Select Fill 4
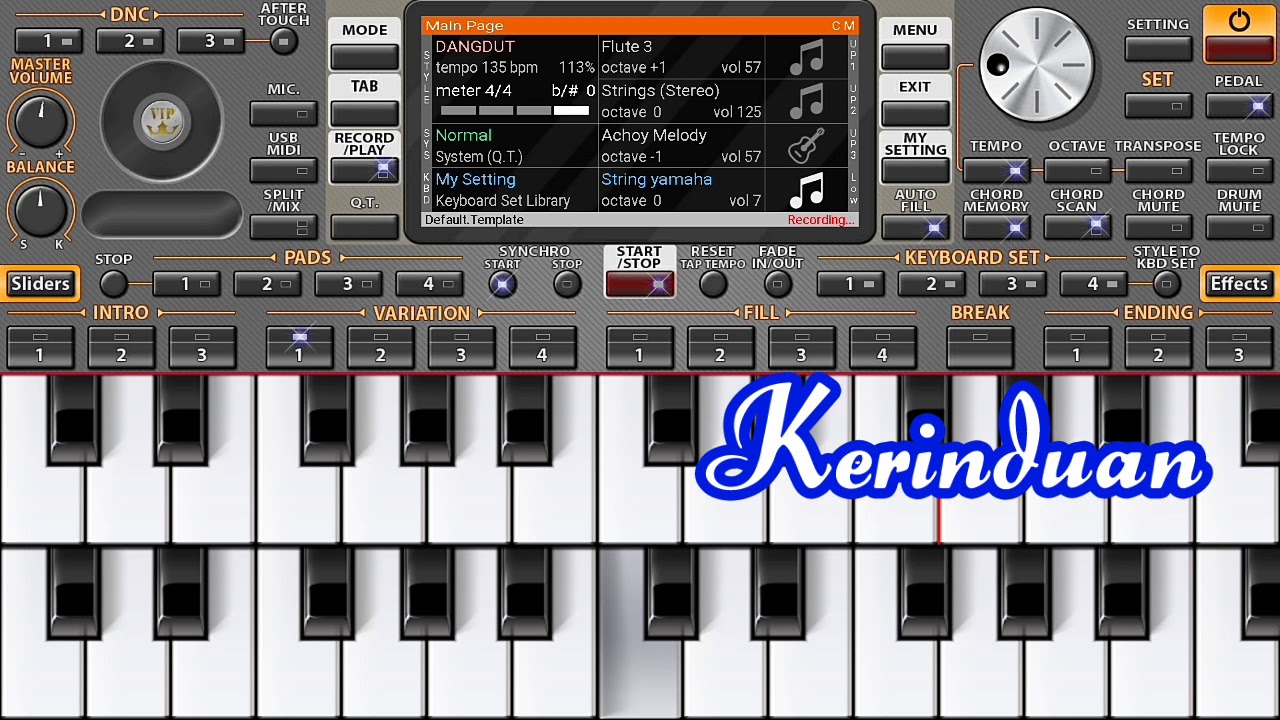Image resolution: width=1280 pixels, height=720 pixels. 882,347
